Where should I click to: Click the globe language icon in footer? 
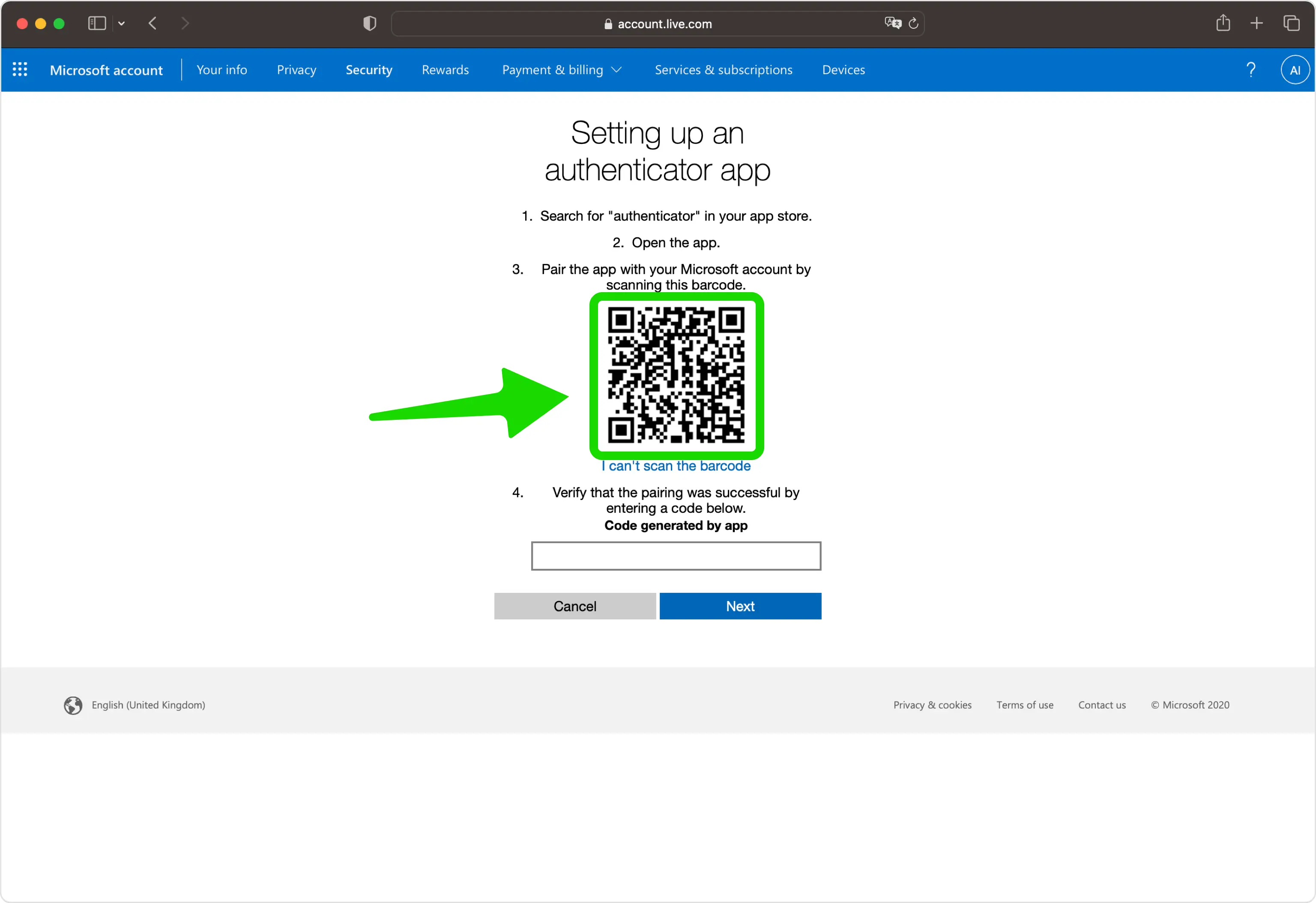(73, 706)
